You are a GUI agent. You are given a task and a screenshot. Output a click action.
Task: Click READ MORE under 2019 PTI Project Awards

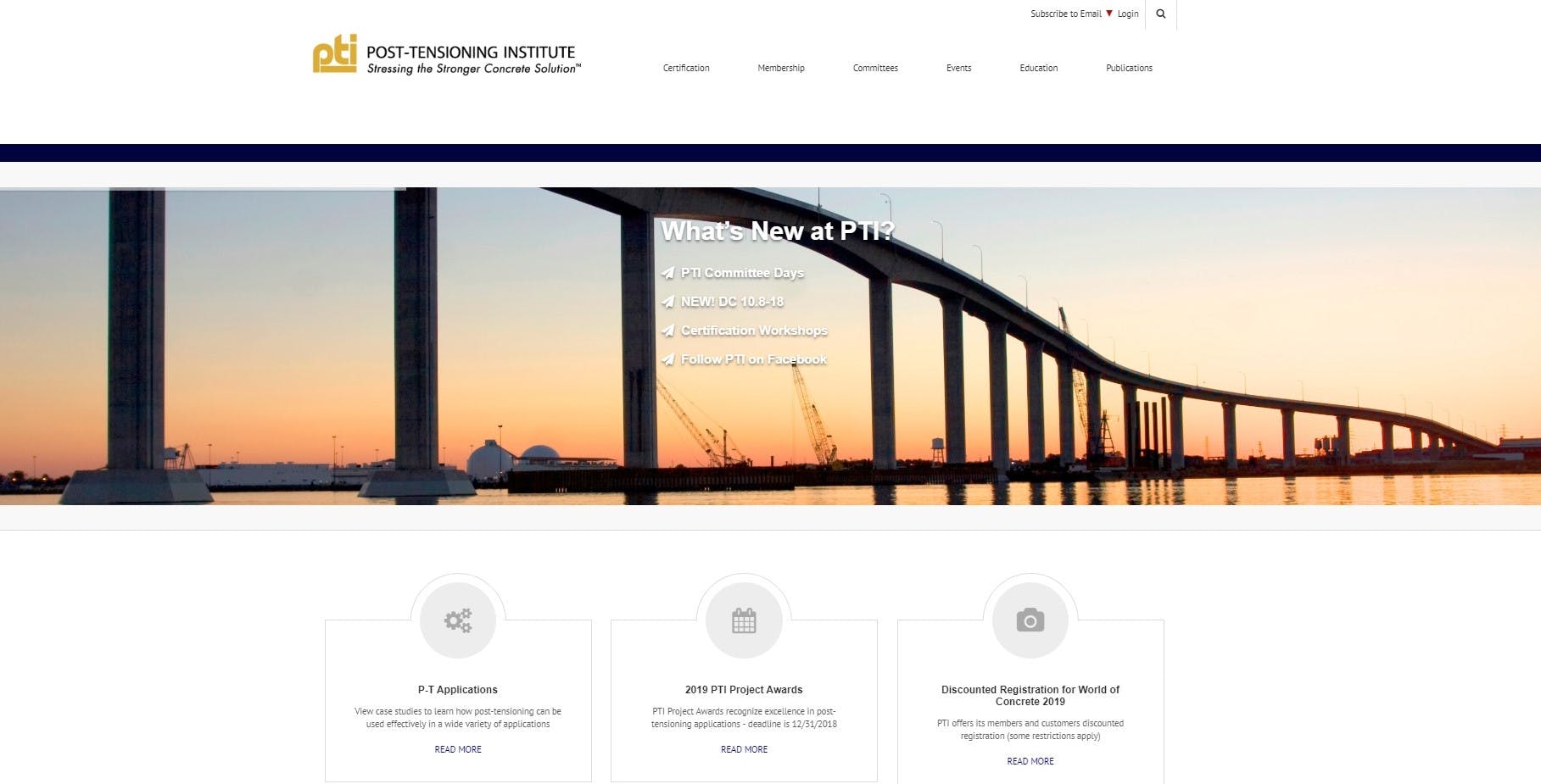744,749
